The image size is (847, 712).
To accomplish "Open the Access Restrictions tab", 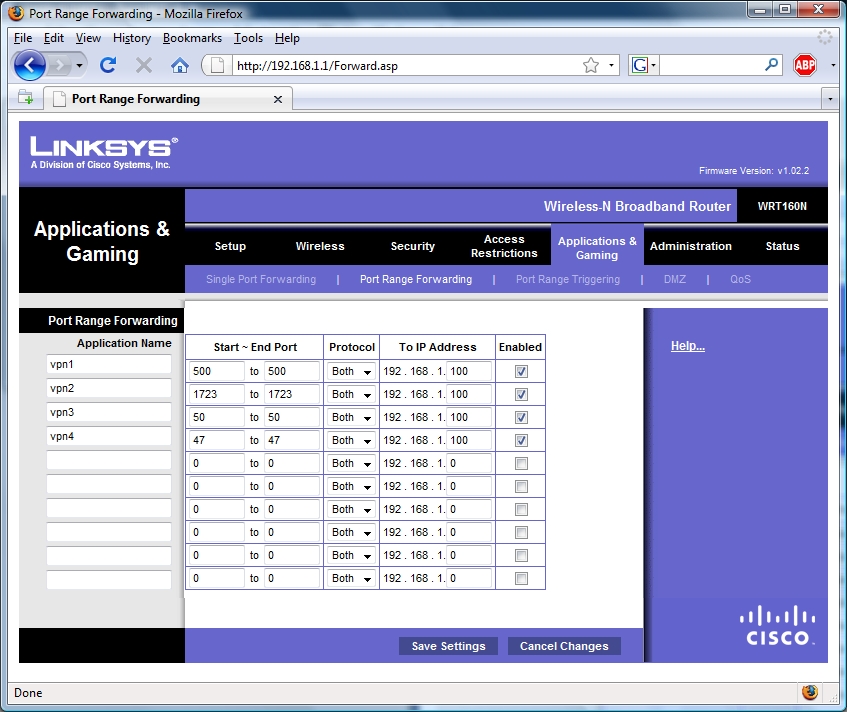I will click(x=504, y=246).
